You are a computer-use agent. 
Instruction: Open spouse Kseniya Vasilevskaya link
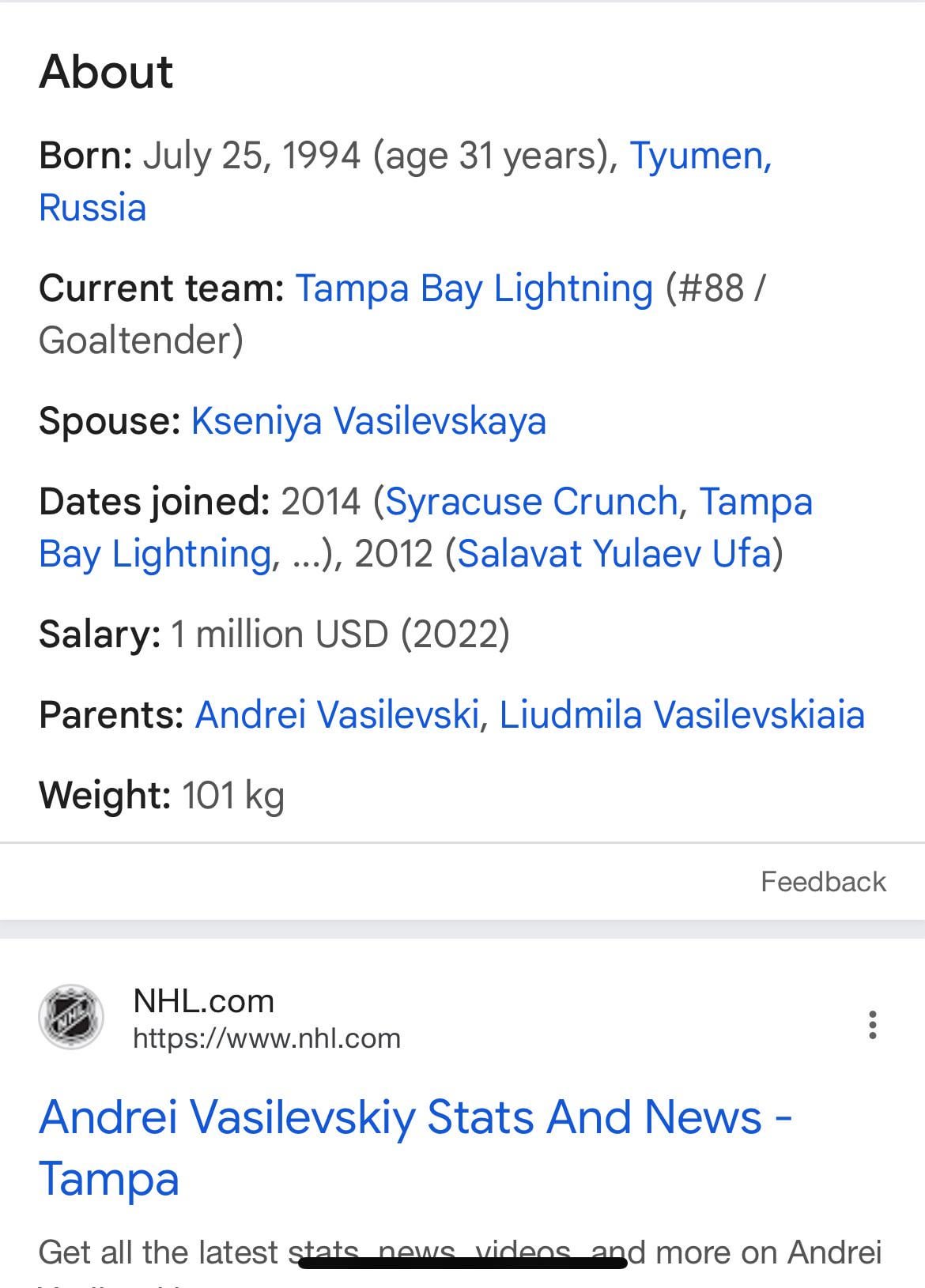tap(368, 421)
